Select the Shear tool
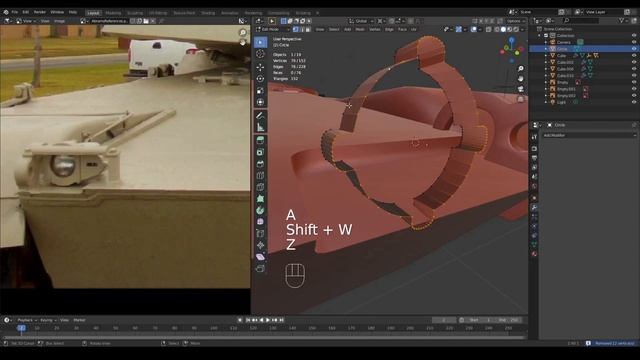Screen dimensions: 640x360 coord(260,257)
